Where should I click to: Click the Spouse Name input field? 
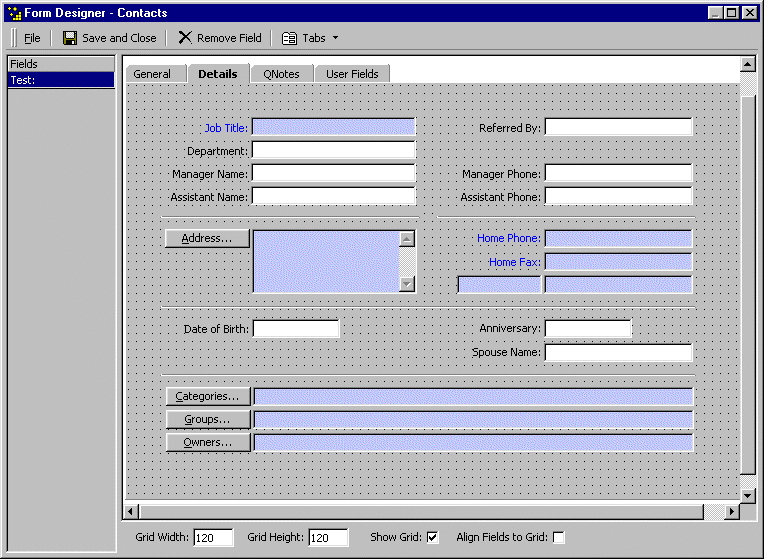click(x=618, y=352)
